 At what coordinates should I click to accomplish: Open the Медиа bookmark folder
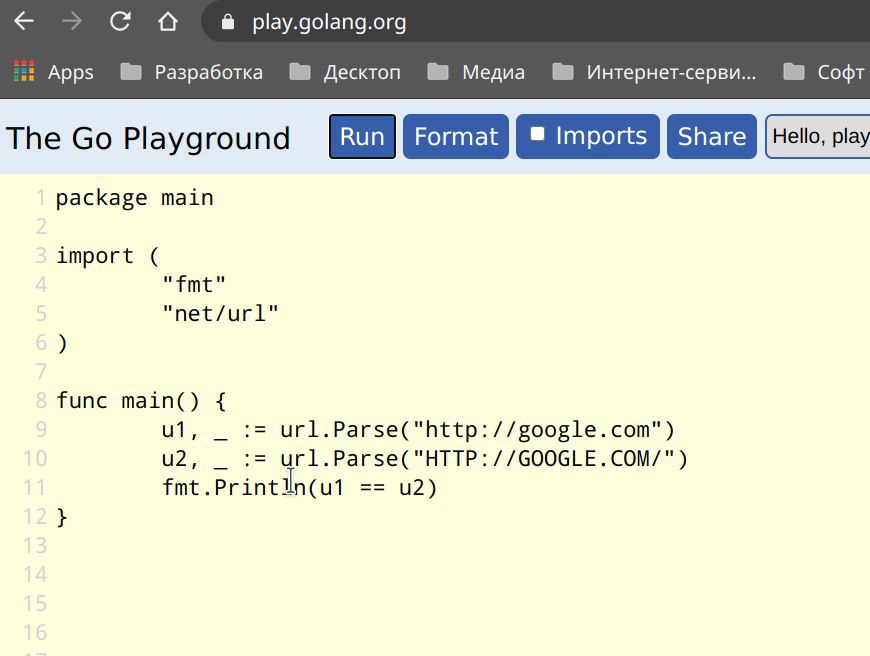[x=476, y=72]
